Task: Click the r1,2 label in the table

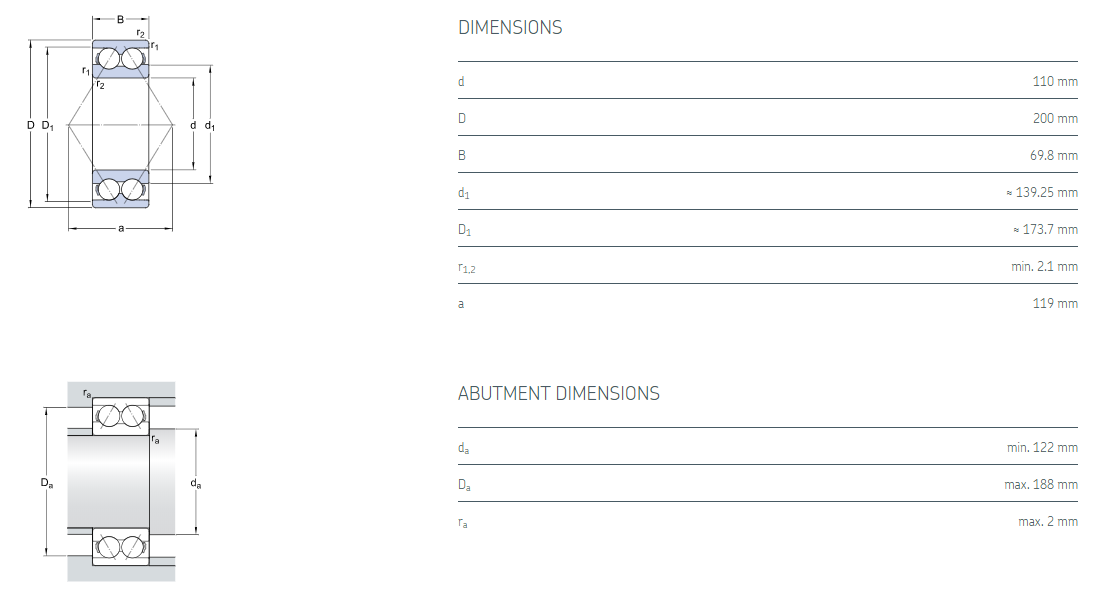Action: 468,267
